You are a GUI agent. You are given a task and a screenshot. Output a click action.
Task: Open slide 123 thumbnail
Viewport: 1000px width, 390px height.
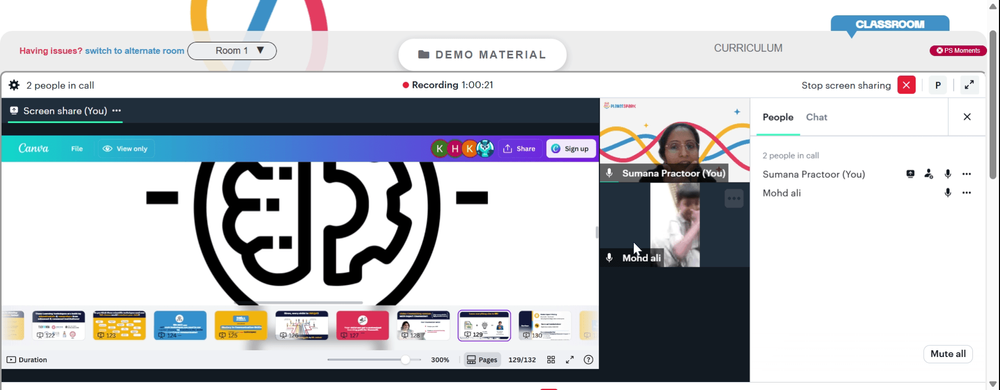119,325
